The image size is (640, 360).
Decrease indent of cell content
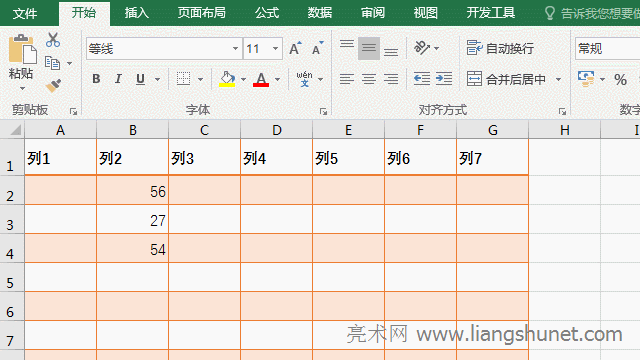click(x=422, y=79)
